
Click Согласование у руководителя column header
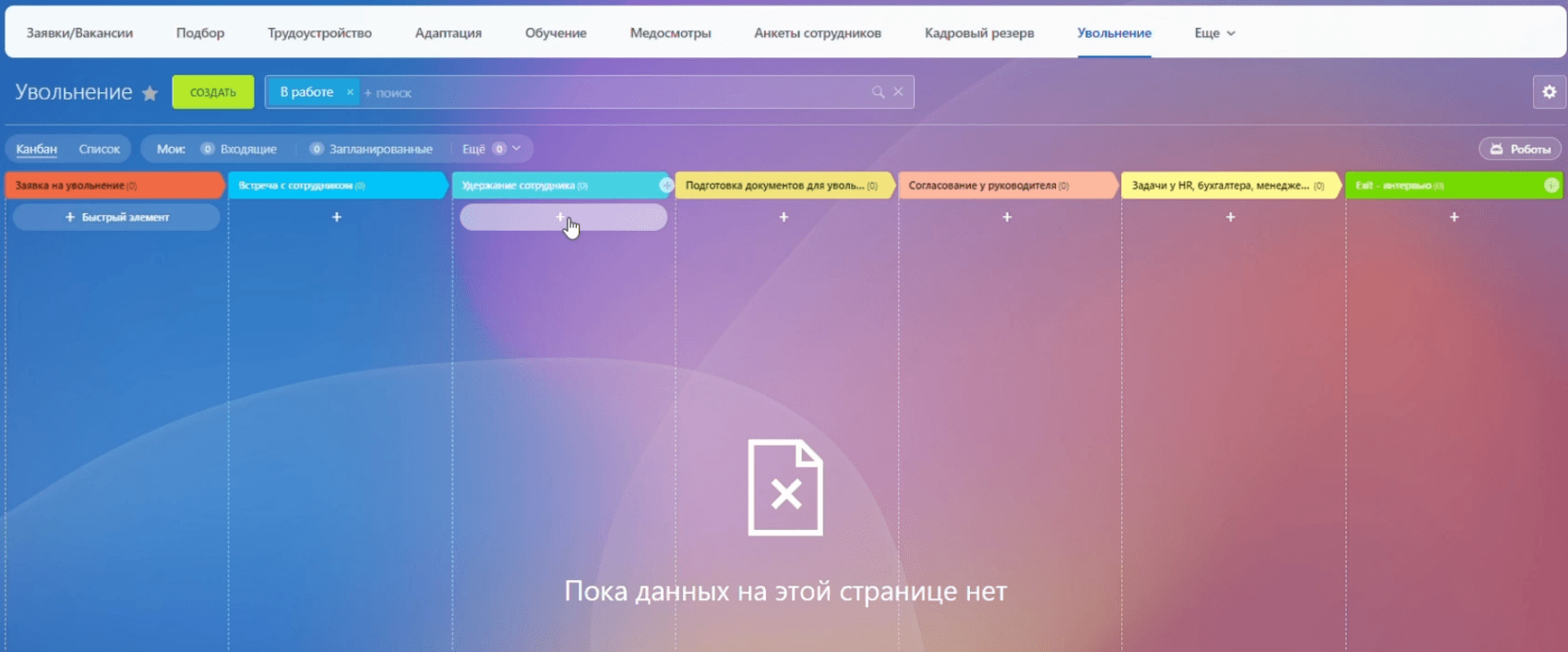1008,186
